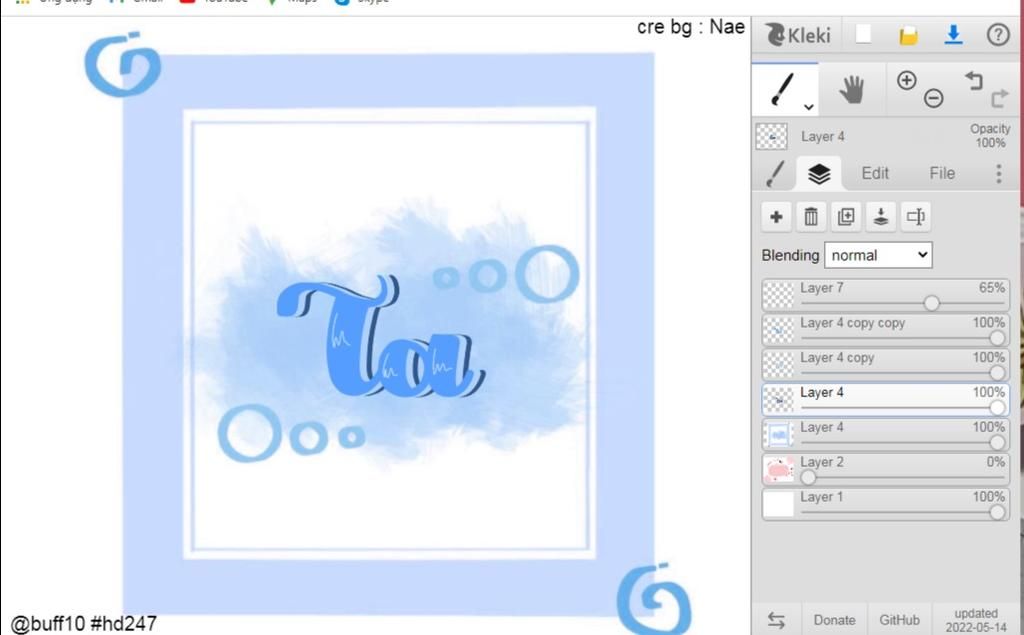Click the pink Layer 2 thumbnail

tap(778, 469)
